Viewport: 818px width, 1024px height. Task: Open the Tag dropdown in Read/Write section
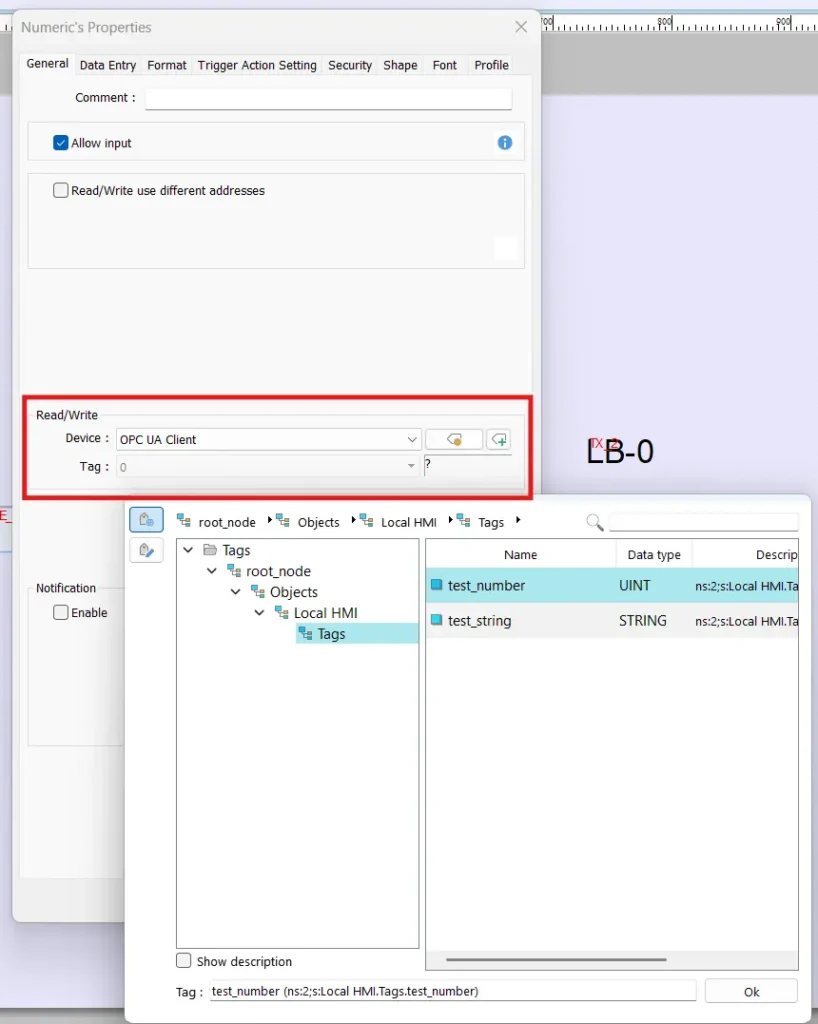point(410,465)
